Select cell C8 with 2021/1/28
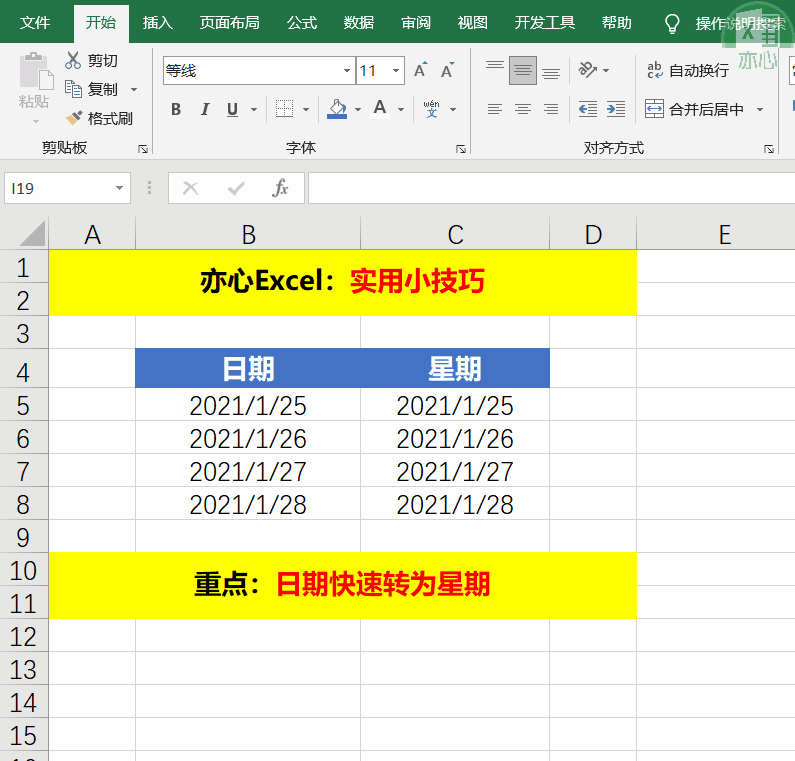Image resolution: width=795 pixels, height=761 pixels. coord(455,504)
